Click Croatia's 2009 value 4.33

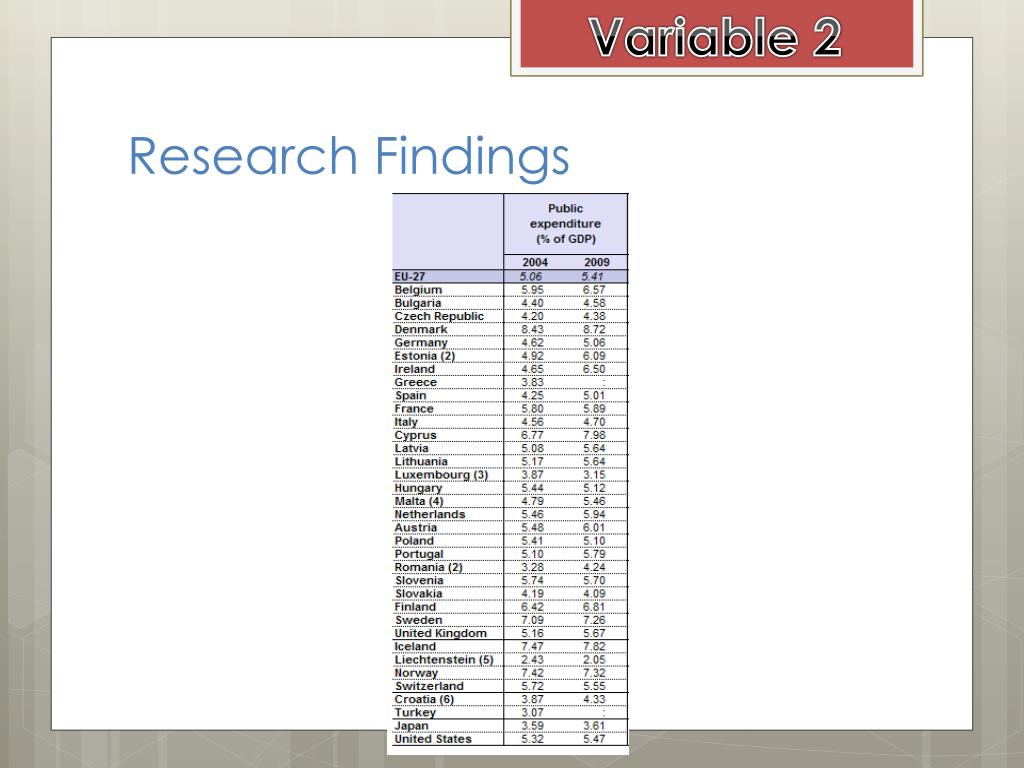coord(594,699)
